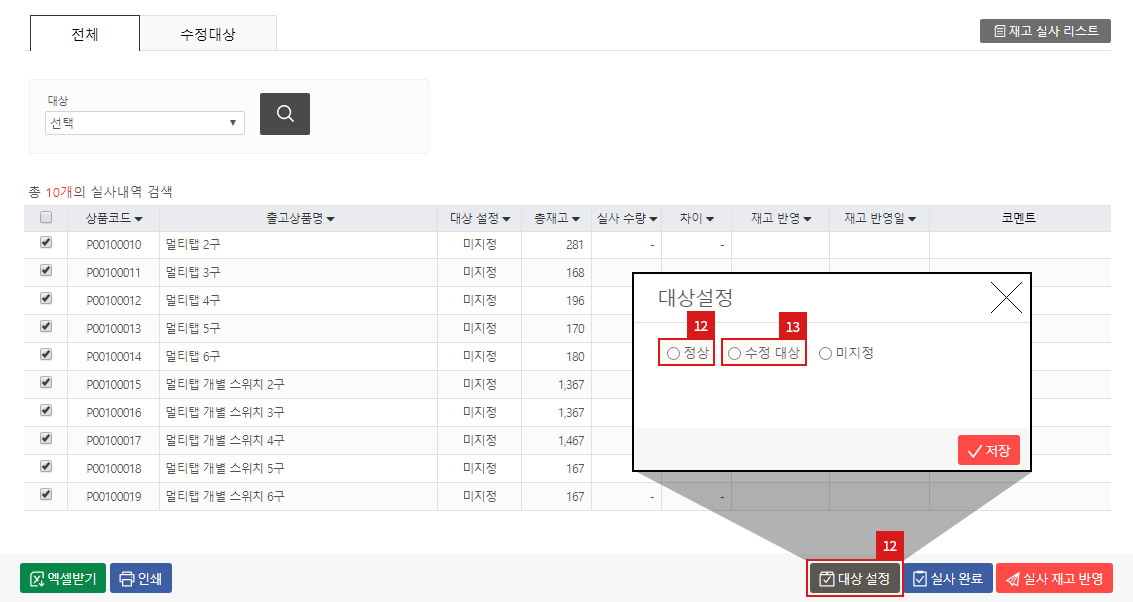Image resolution: width=1133 pixels, height=602 pixels.
Task: Click the 실사 완료 button
Action: click(x=949, y=578)
